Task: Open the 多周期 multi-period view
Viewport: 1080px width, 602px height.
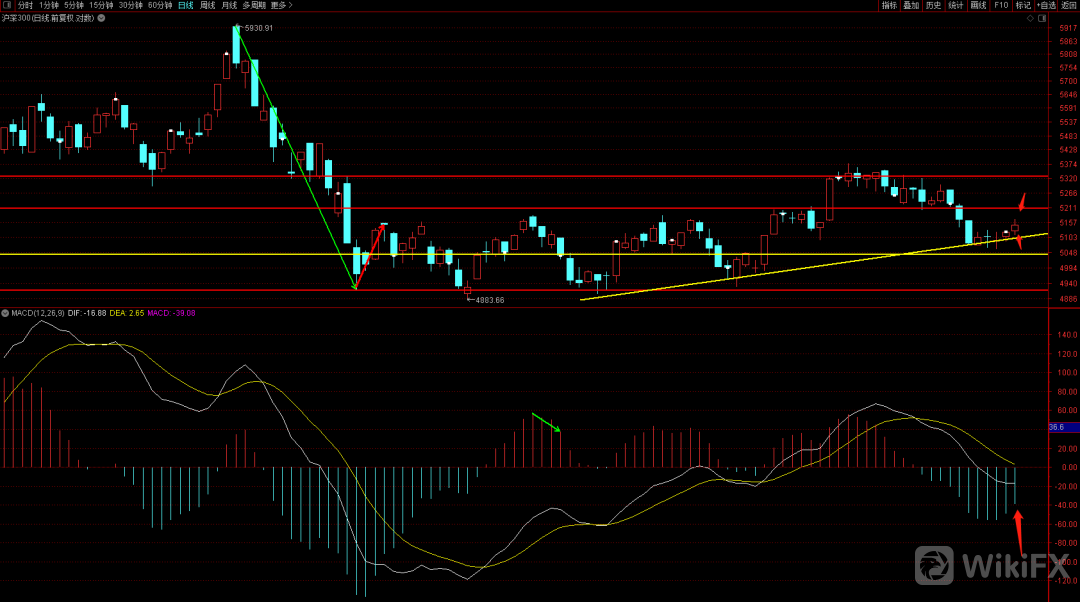Action: click(x=254, y=5)
